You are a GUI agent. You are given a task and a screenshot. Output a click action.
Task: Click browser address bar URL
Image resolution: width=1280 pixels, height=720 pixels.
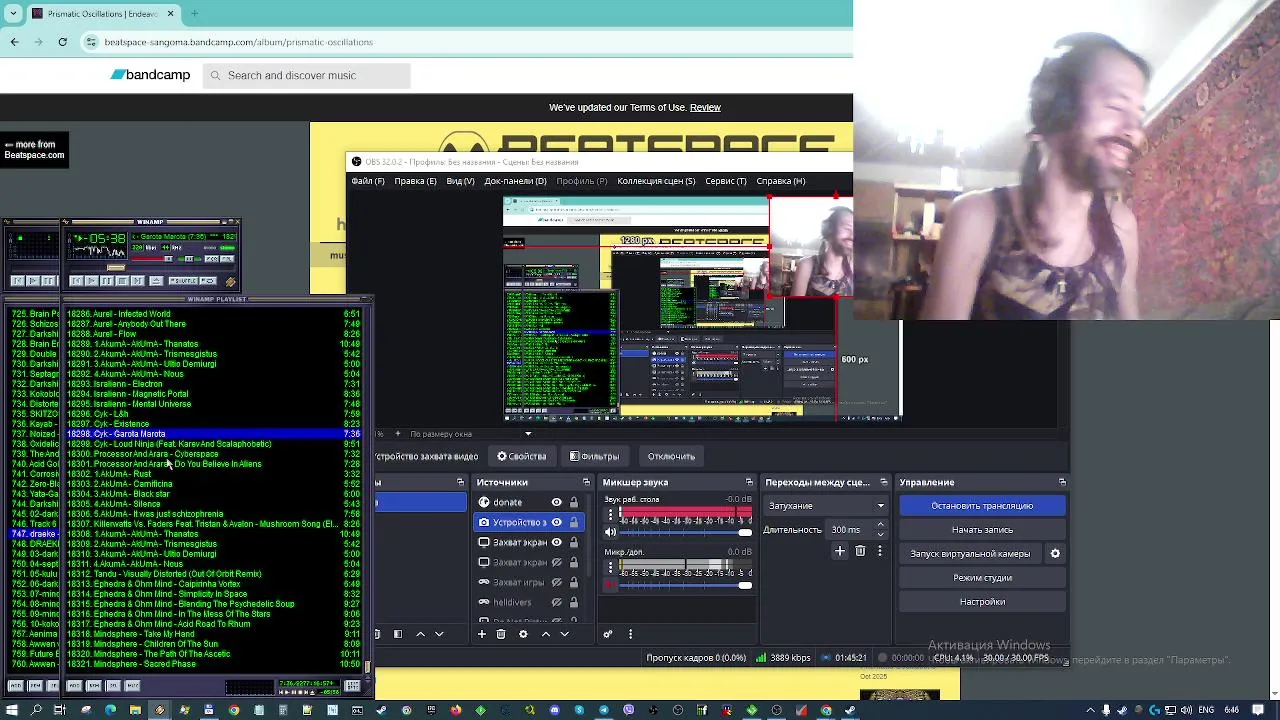click(238, 42)
